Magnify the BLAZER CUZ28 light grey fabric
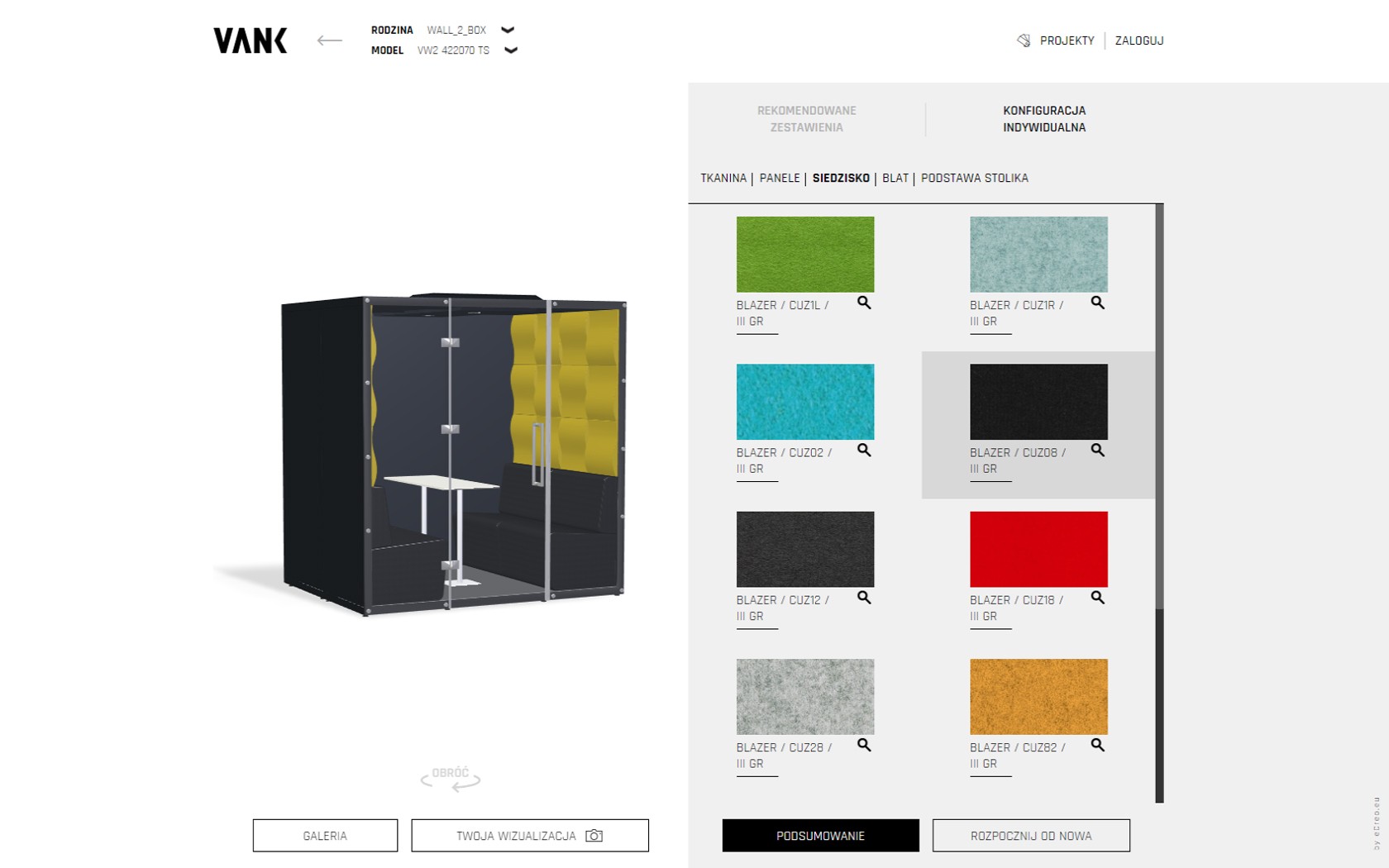The height and width of the screenshot is (868, 1389). click(x=864, y=745)
